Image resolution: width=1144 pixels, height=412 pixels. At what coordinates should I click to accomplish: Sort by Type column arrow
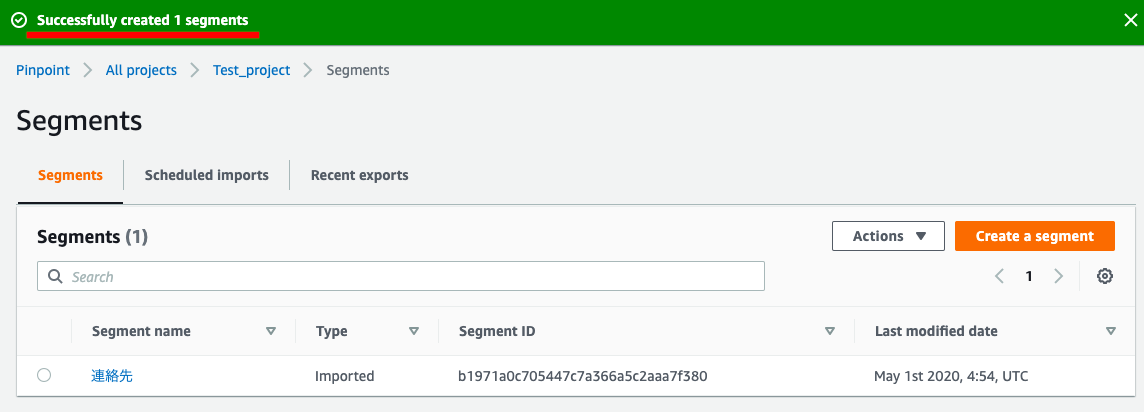[414, 331]
